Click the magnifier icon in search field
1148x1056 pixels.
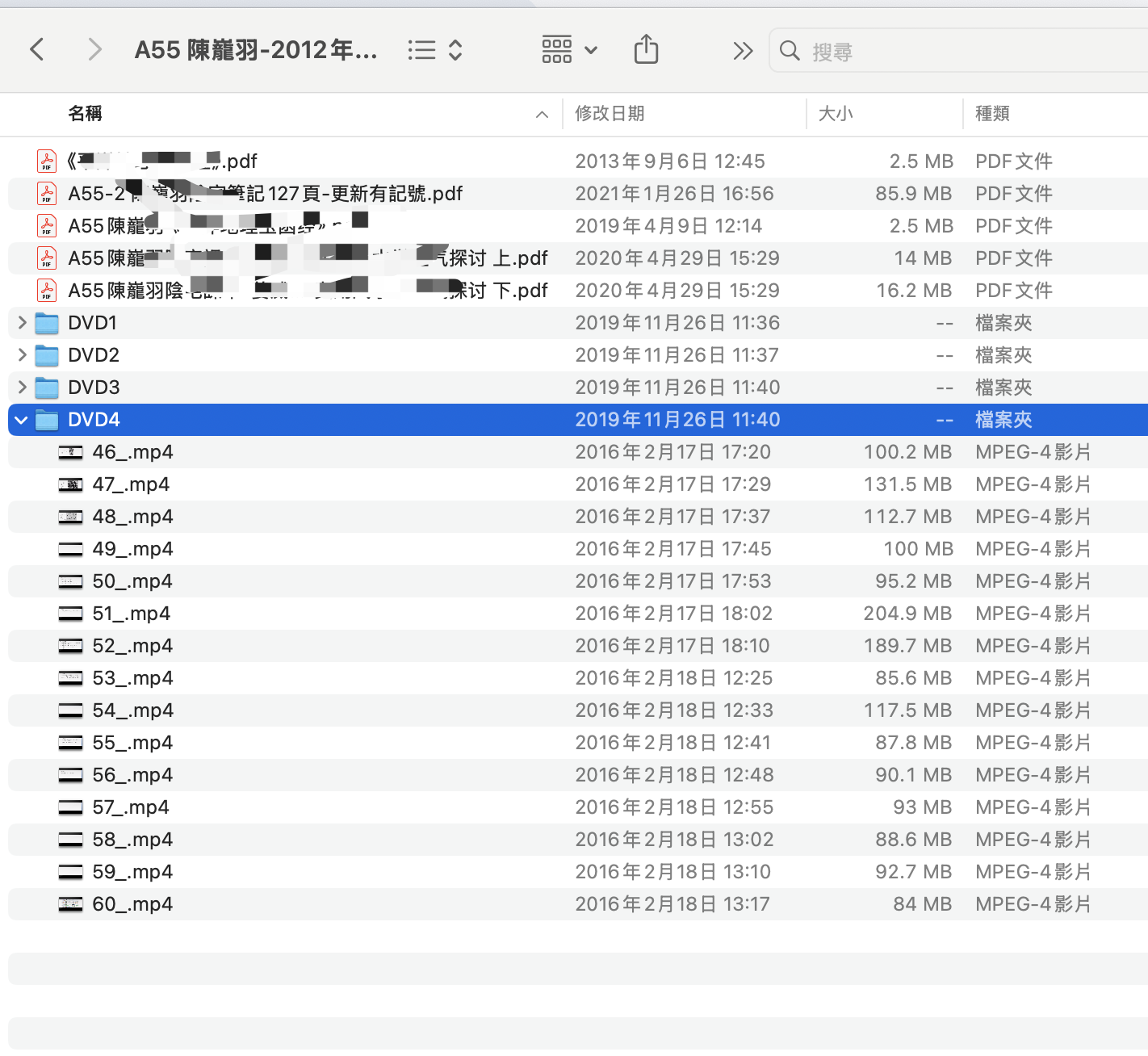790,51
